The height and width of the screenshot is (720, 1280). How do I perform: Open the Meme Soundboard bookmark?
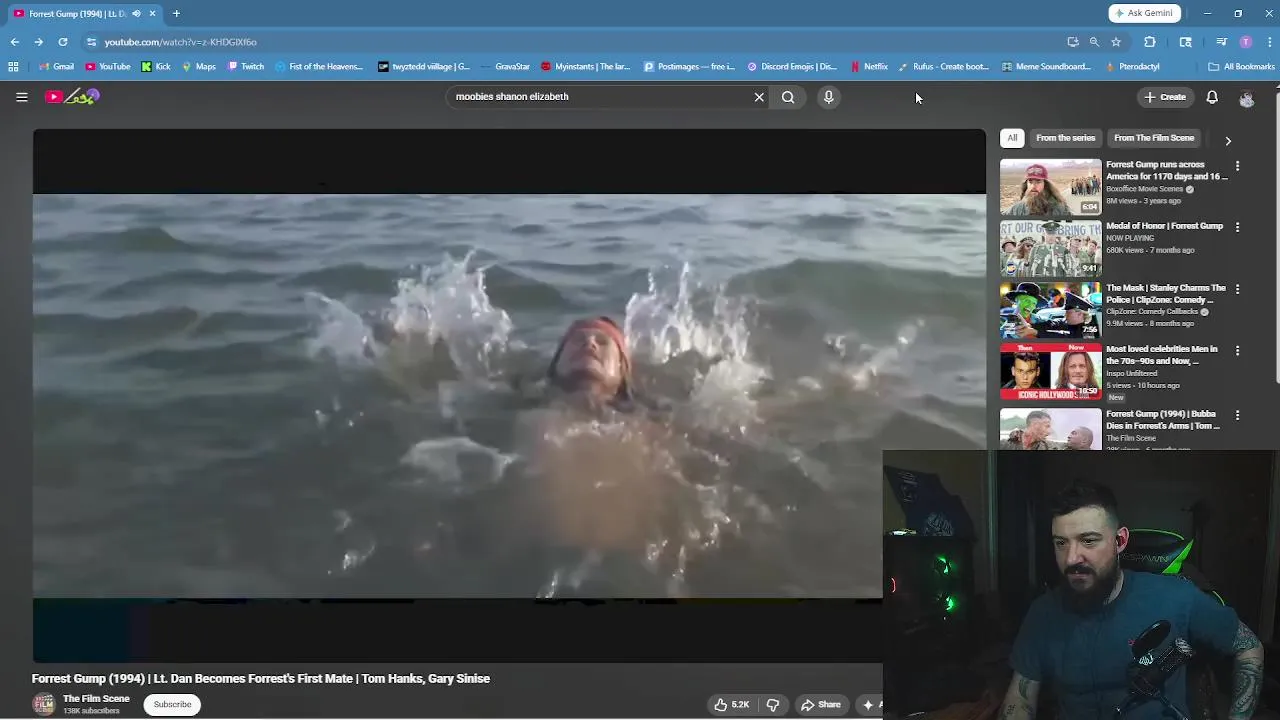1045,67
